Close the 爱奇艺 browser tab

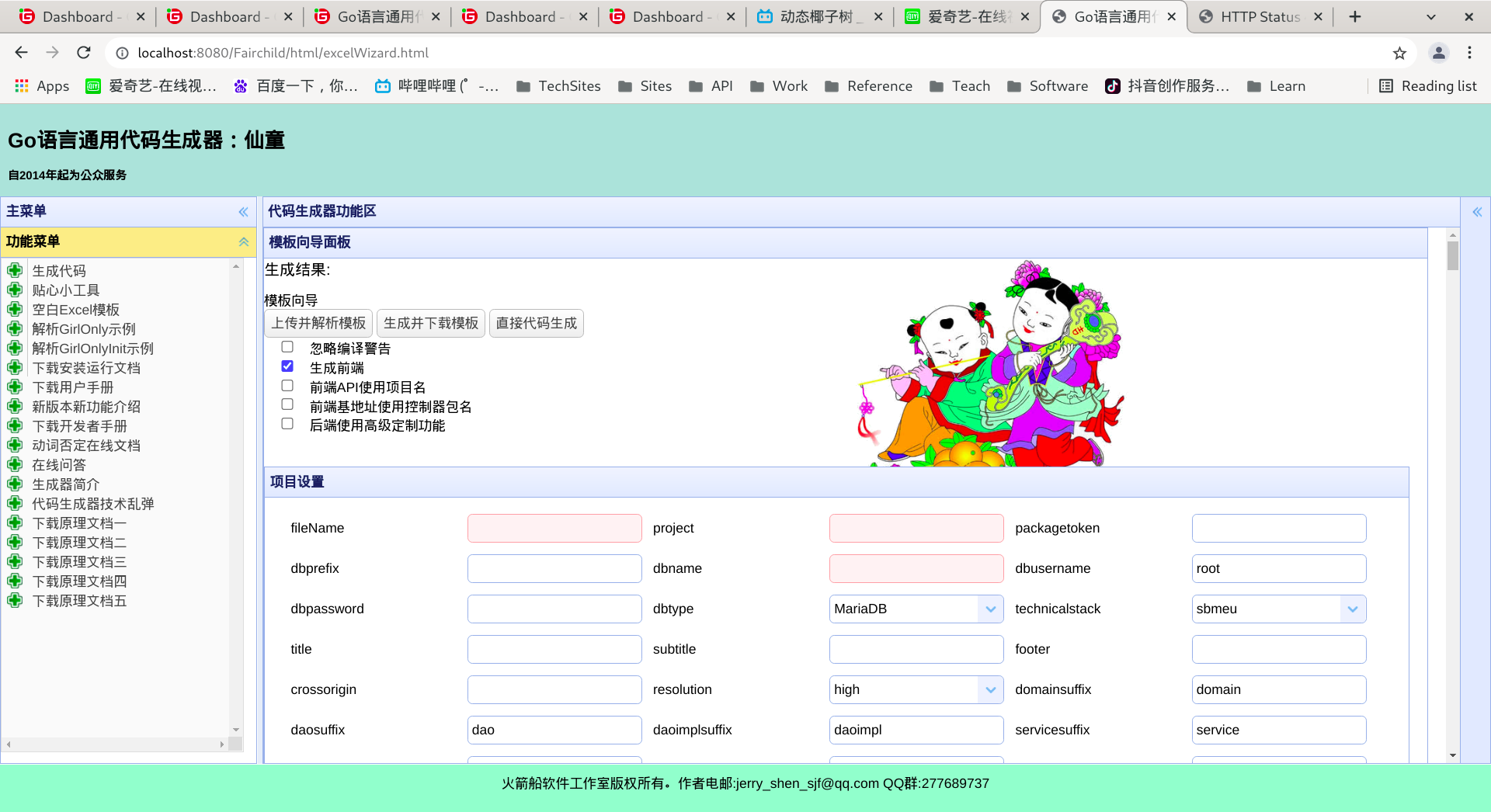pyautogui.click(x=1025, y=16)
